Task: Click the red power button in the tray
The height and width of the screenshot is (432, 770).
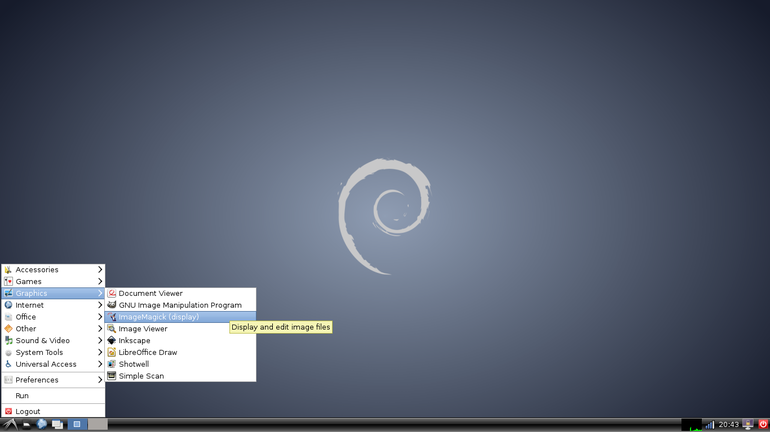Action: point(762,425)
